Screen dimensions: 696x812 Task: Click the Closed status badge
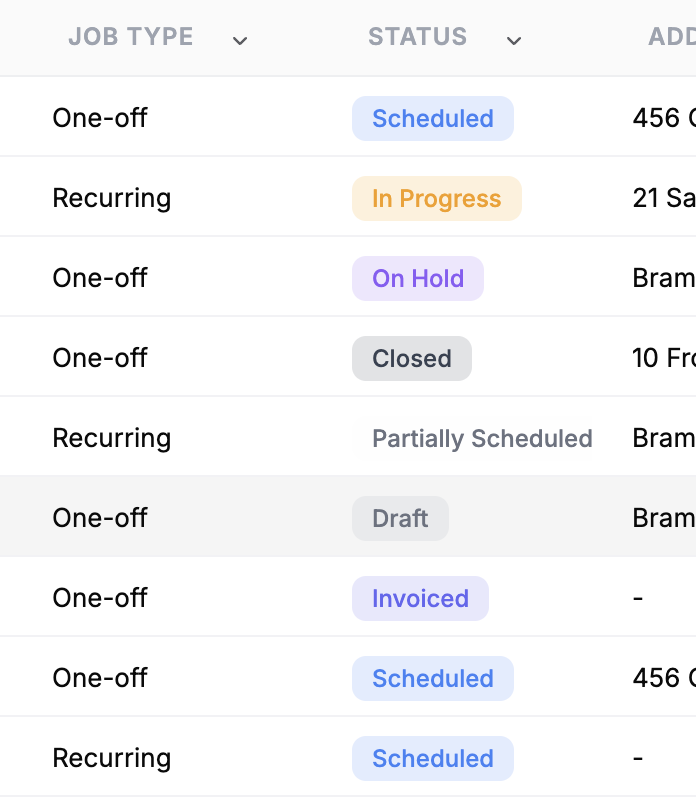412,358
